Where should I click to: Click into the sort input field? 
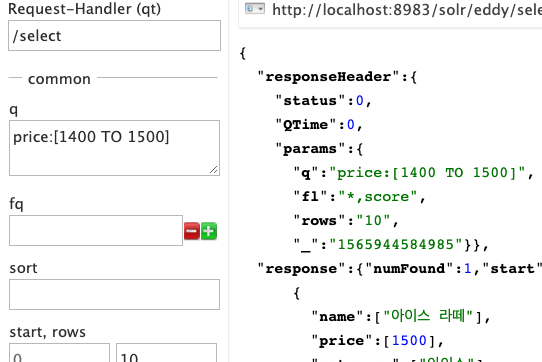pos(114,295)
